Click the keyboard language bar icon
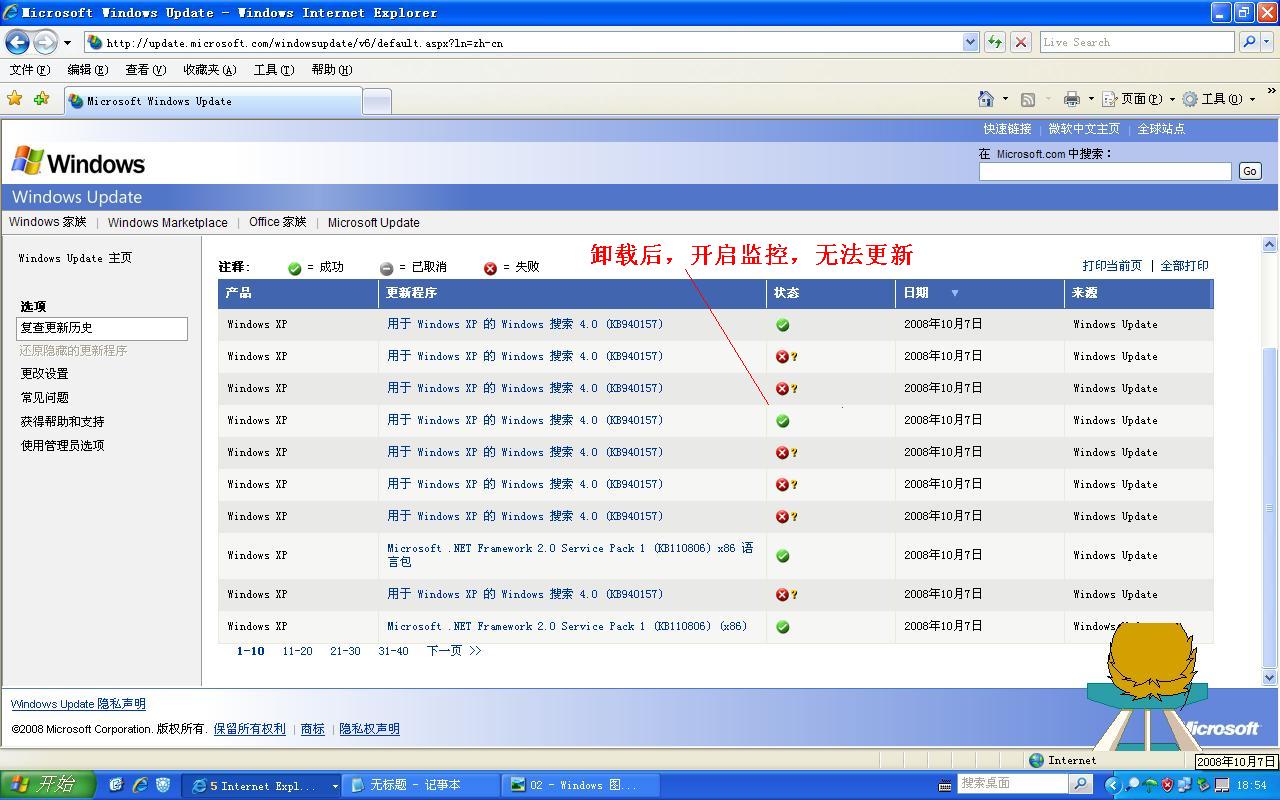Screen dimensions: 1280x800 point(945,785)
